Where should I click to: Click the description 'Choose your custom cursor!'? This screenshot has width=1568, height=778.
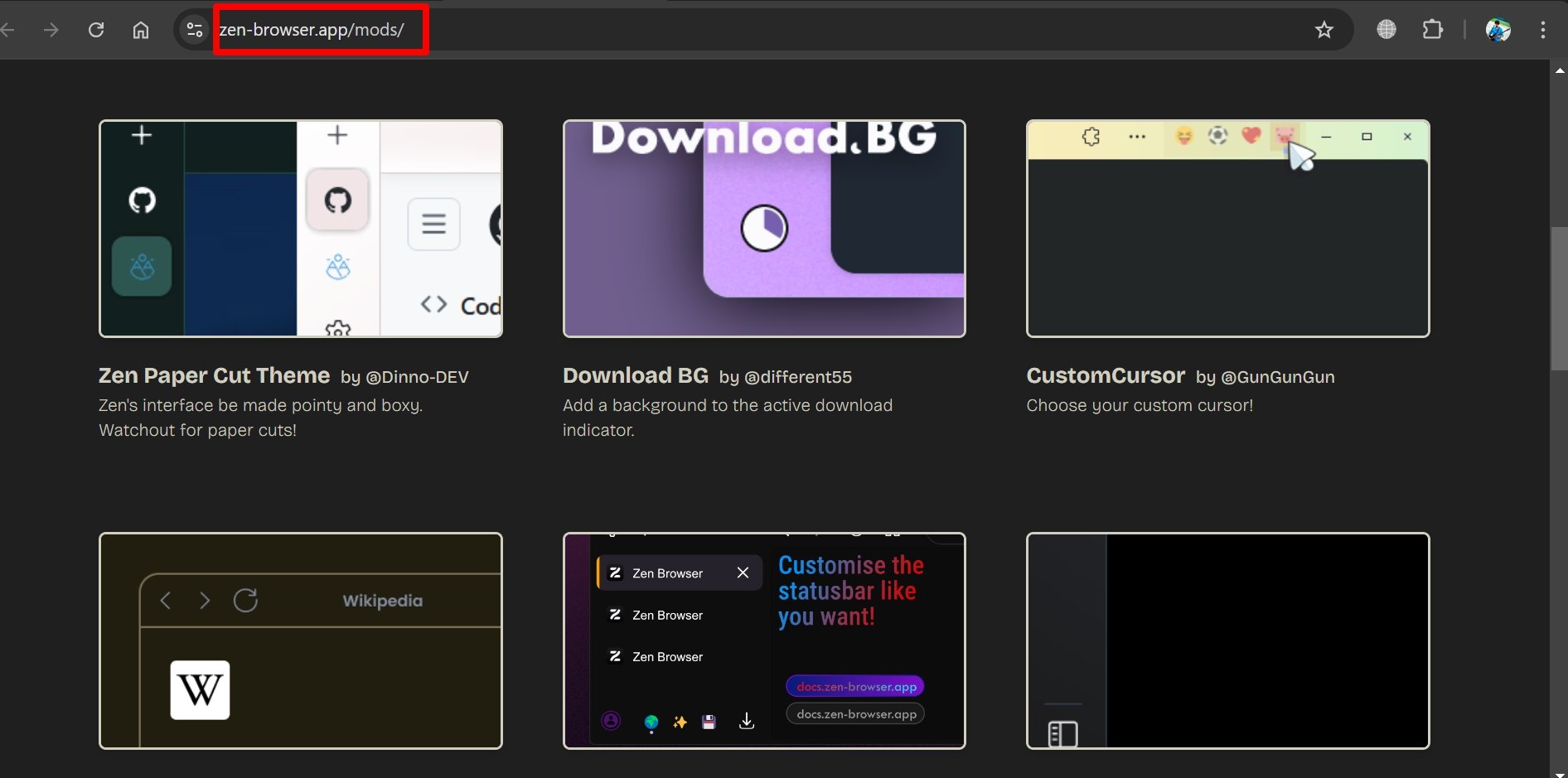coord(1140,405)
